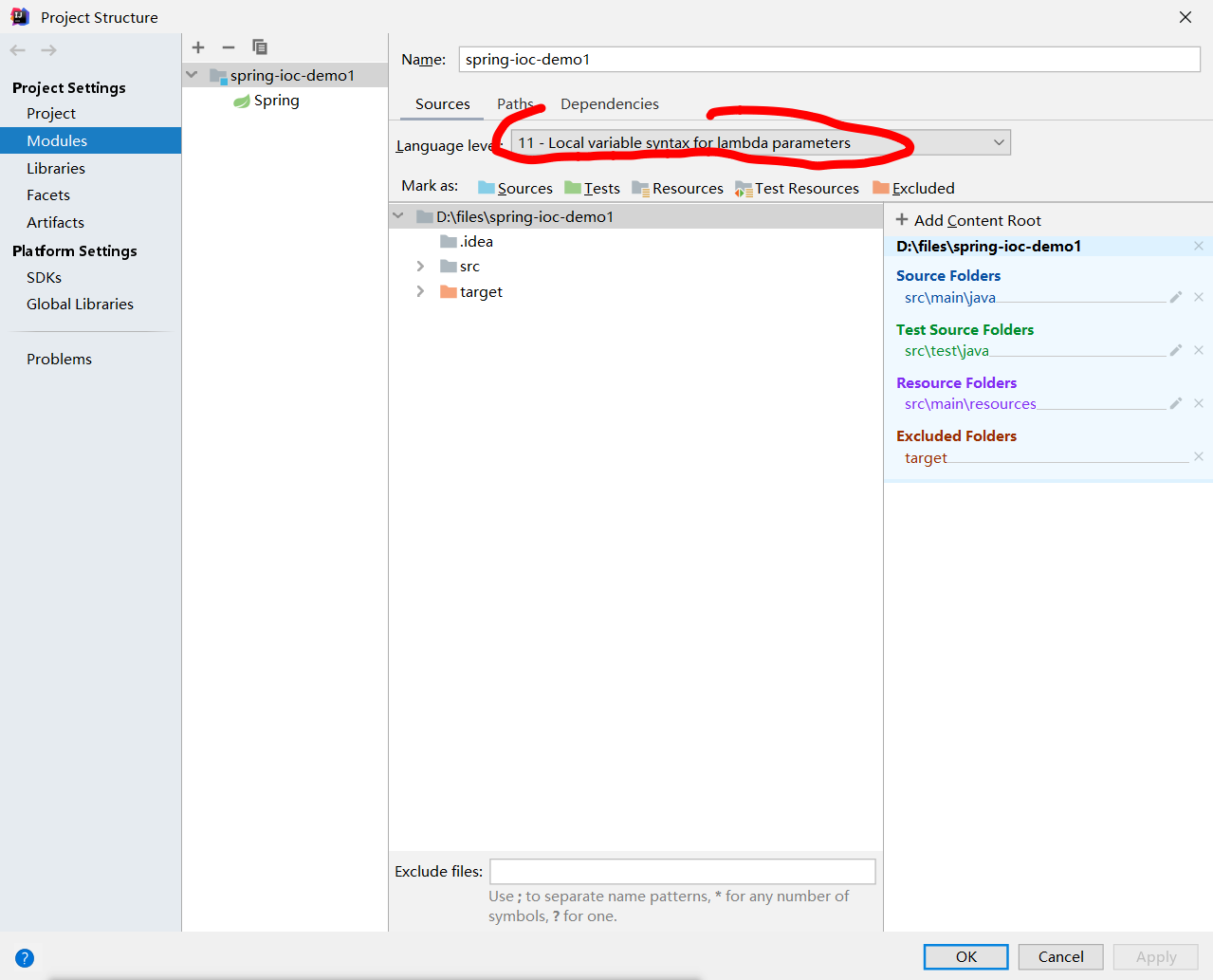Click the add module plus icon
Screen dimensions: 1213x980
198,47
